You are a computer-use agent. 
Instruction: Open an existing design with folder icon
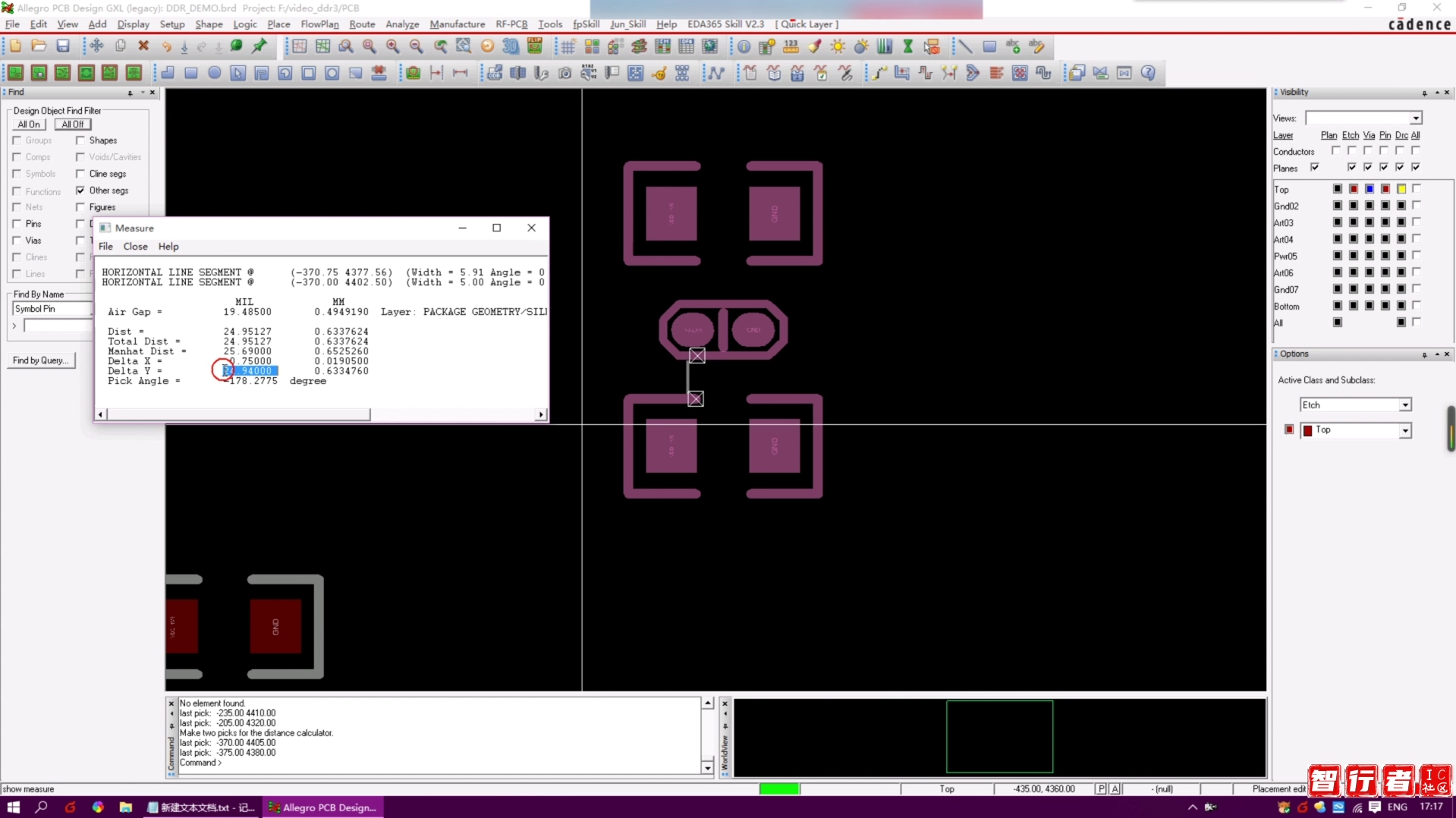[39, 46]
